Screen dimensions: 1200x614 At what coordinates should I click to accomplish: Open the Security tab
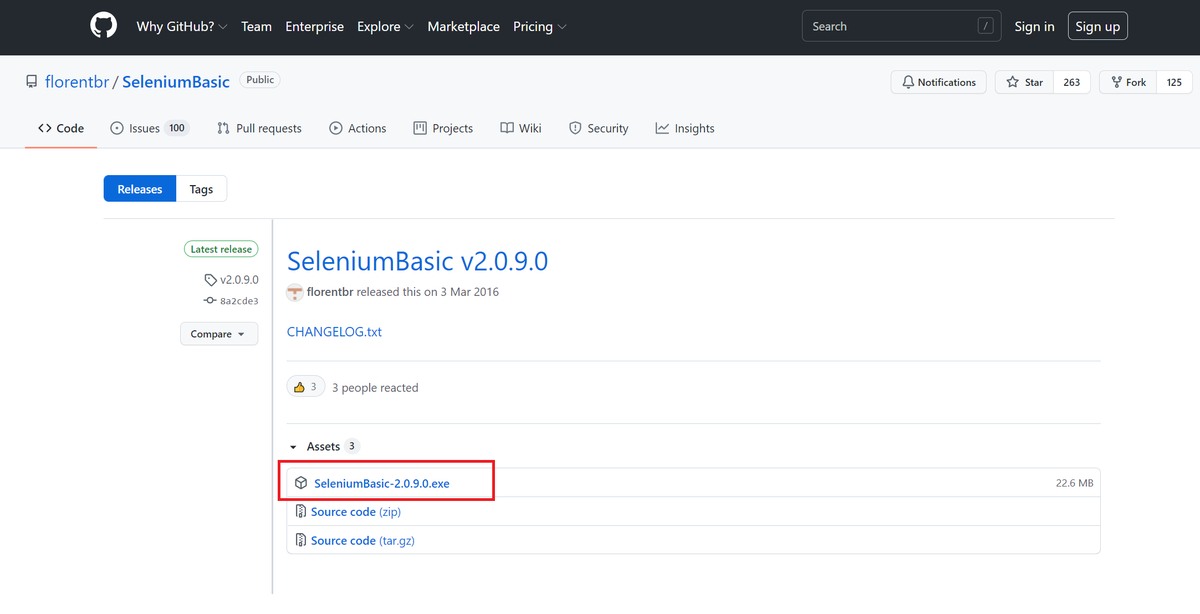tap(598, 128)
